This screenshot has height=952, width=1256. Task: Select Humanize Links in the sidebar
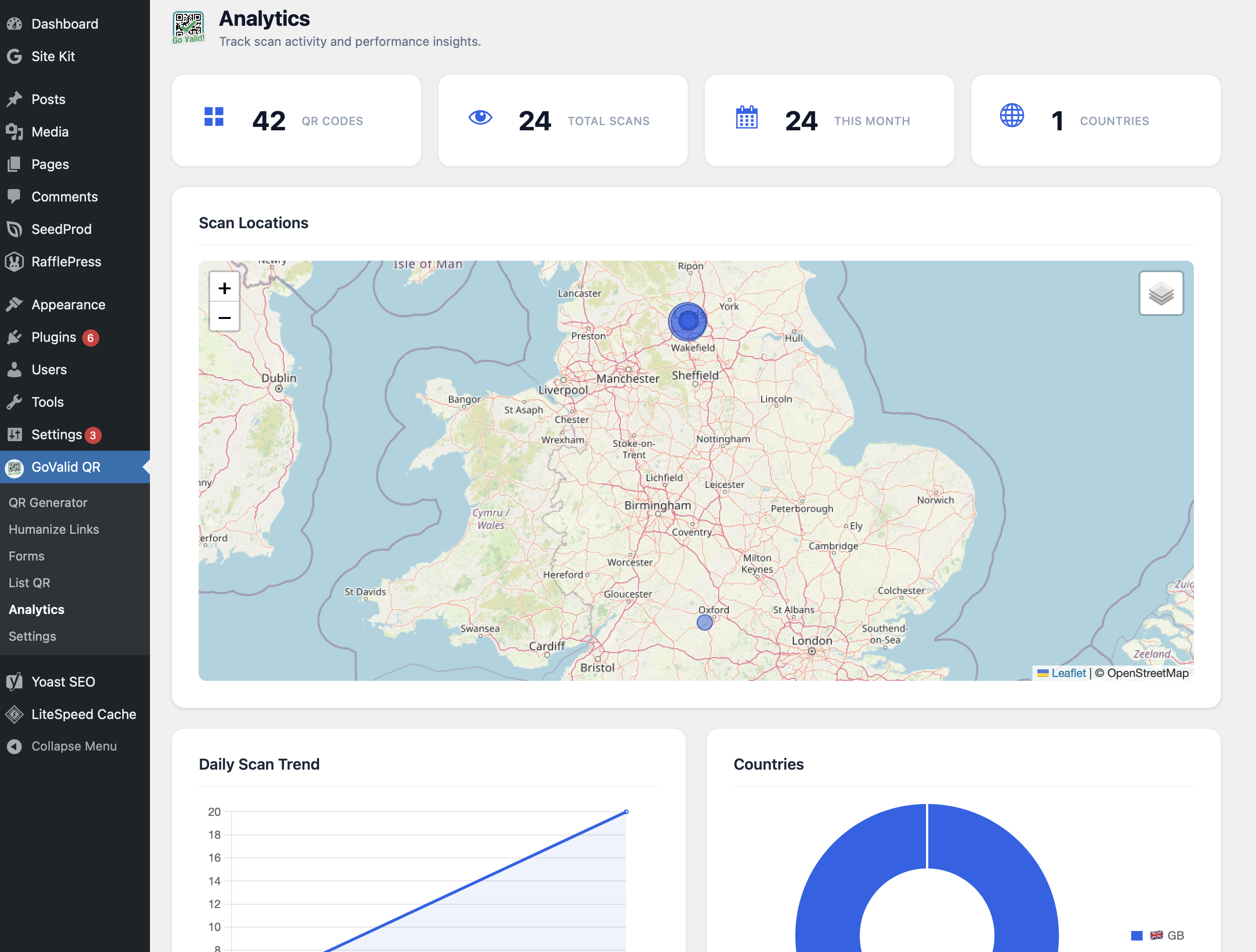(x=53, y=529)
